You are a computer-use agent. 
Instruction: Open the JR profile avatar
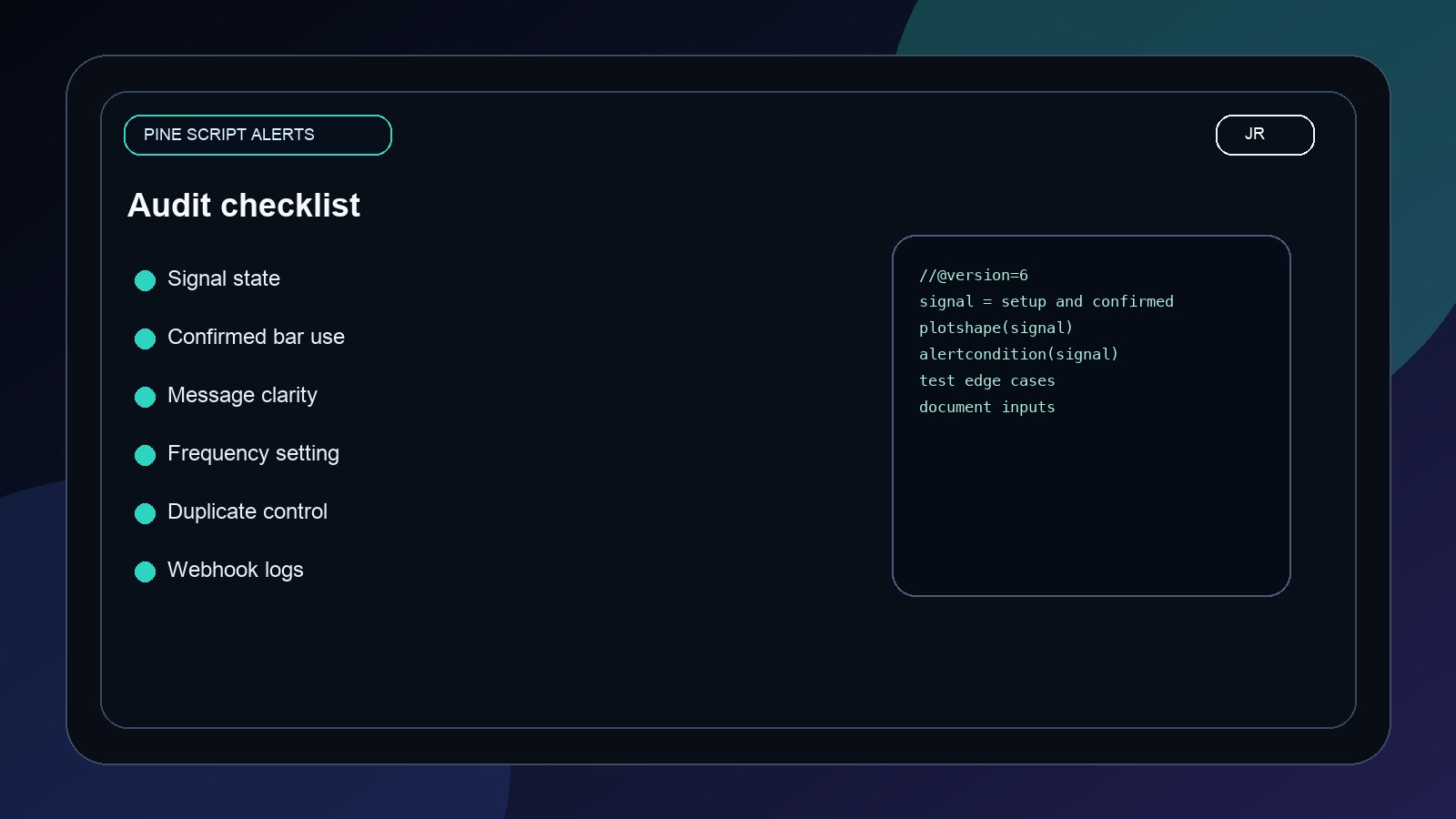(1264, 135)
